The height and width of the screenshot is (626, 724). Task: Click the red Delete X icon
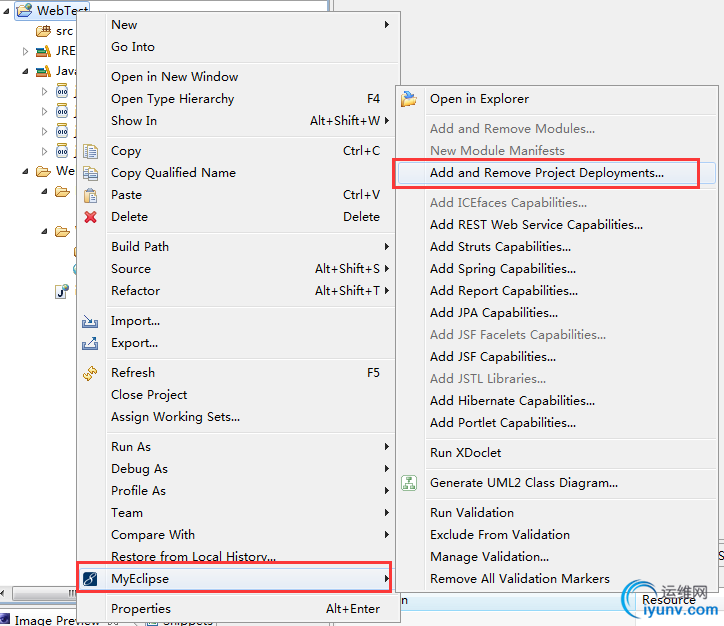90,217
